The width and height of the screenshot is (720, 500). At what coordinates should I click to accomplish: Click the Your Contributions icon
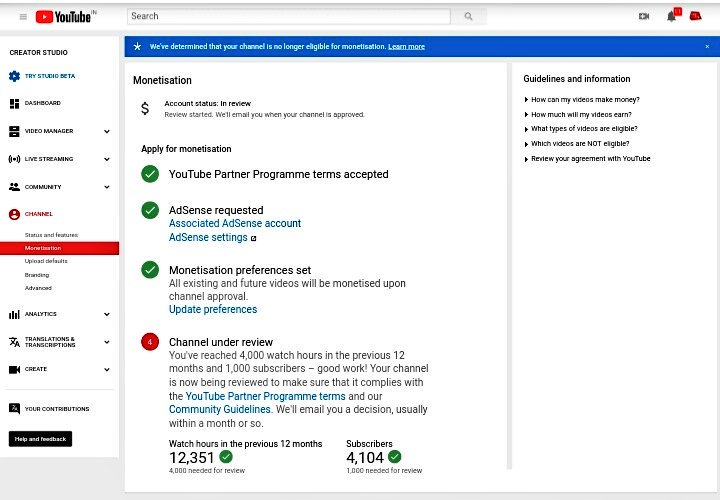[x=14, y=409]
